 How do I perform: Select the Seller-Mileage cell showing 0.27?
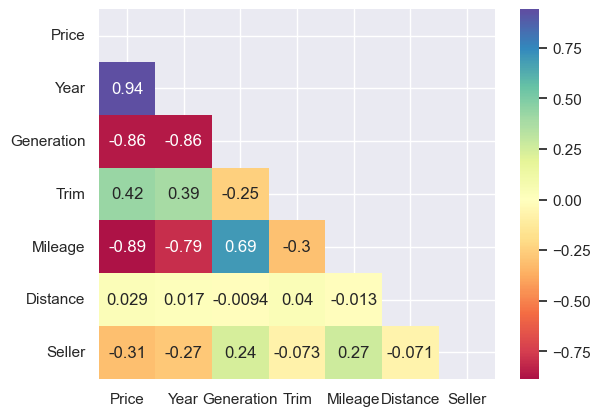(354, 352)
